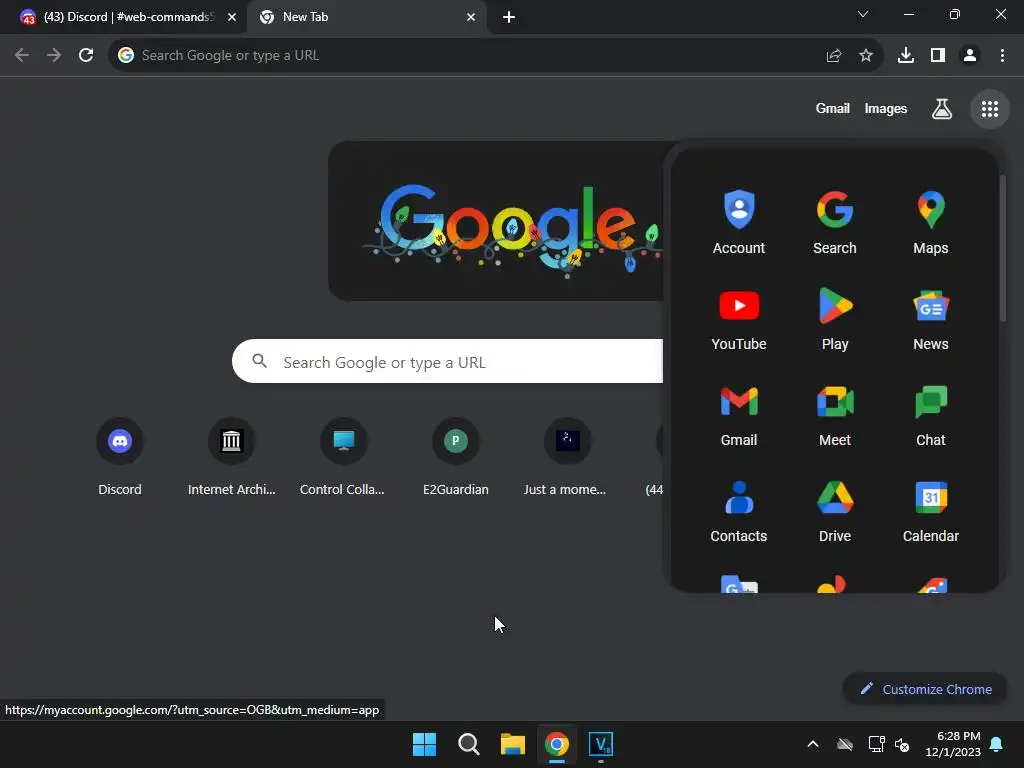Toggle the Chrome side panel

[938, 56]
